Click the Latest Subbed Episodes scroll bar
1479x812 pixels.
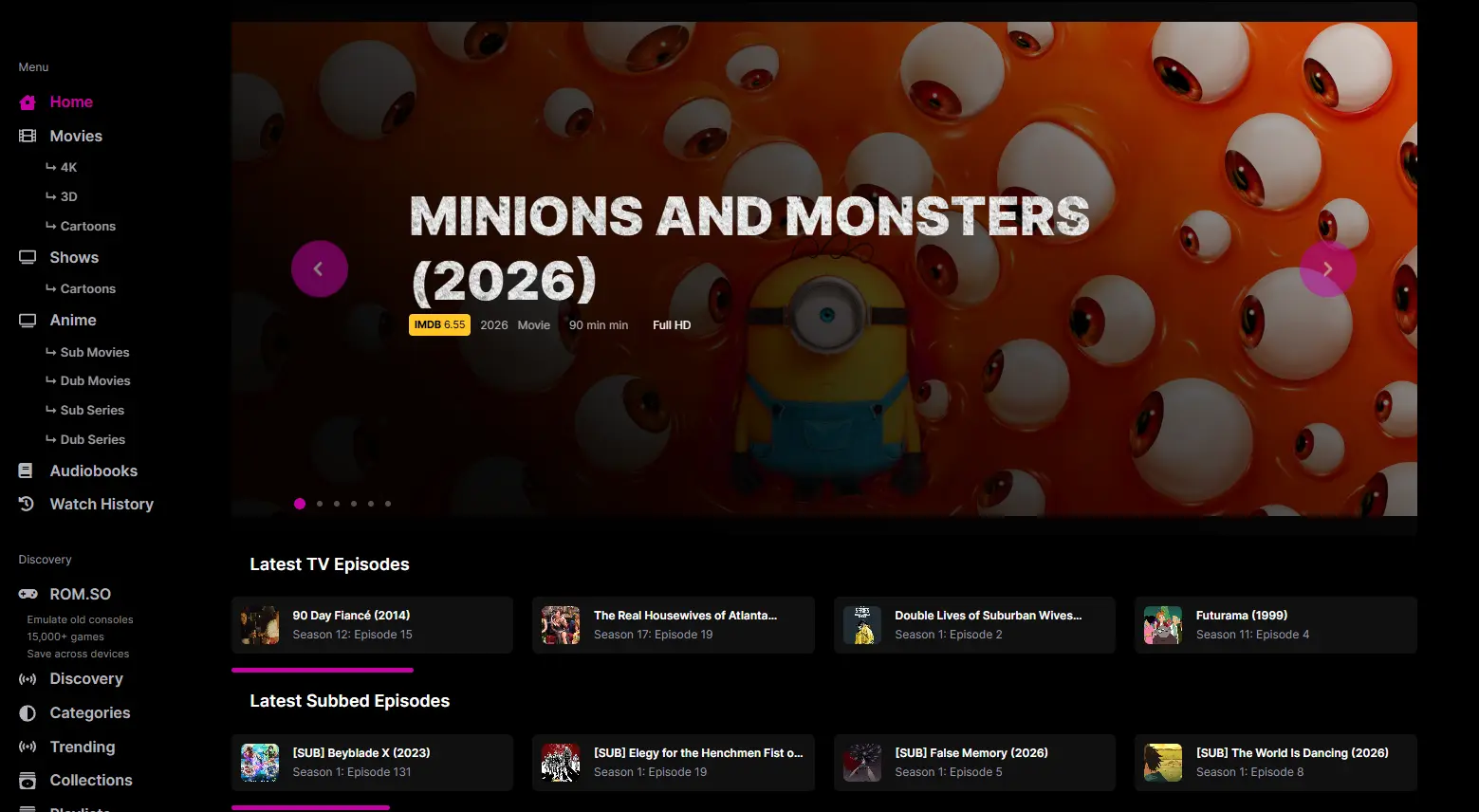[x=310, y=807]
